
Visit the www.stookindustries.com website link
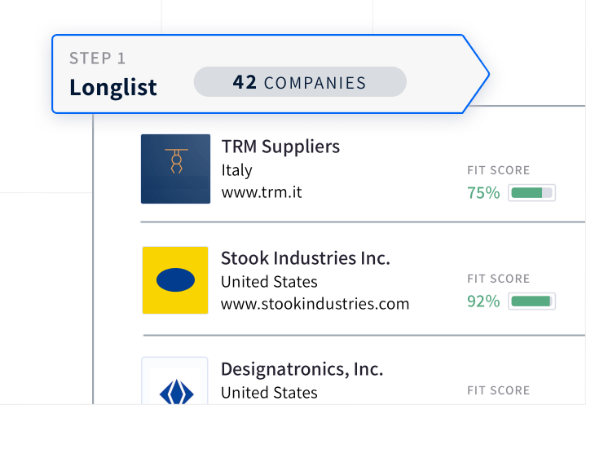pyautogui.click(x=315, y=303)
